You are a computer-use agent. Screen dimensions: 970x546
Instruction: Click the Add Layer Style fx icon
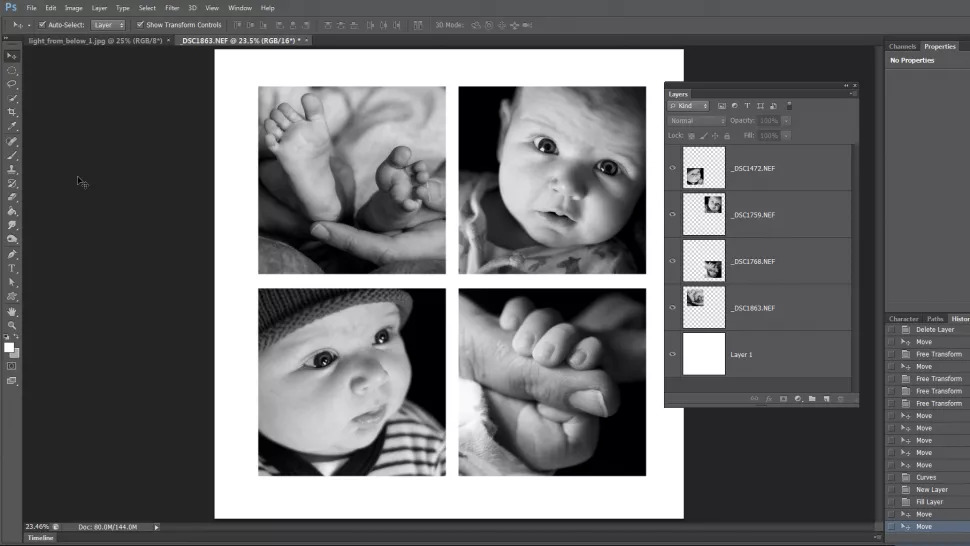tap(769, 399)
